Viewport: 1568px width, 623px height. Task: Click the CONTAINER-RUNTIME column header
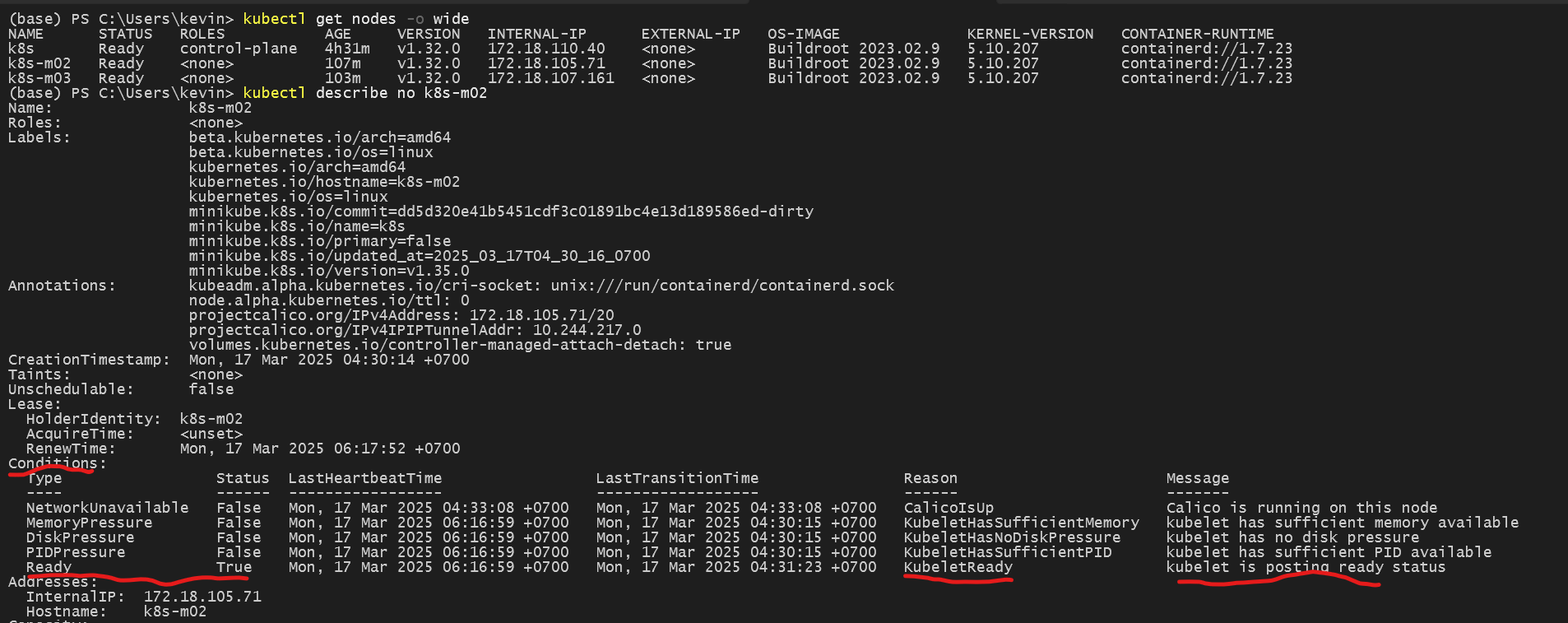[1197, 34]
